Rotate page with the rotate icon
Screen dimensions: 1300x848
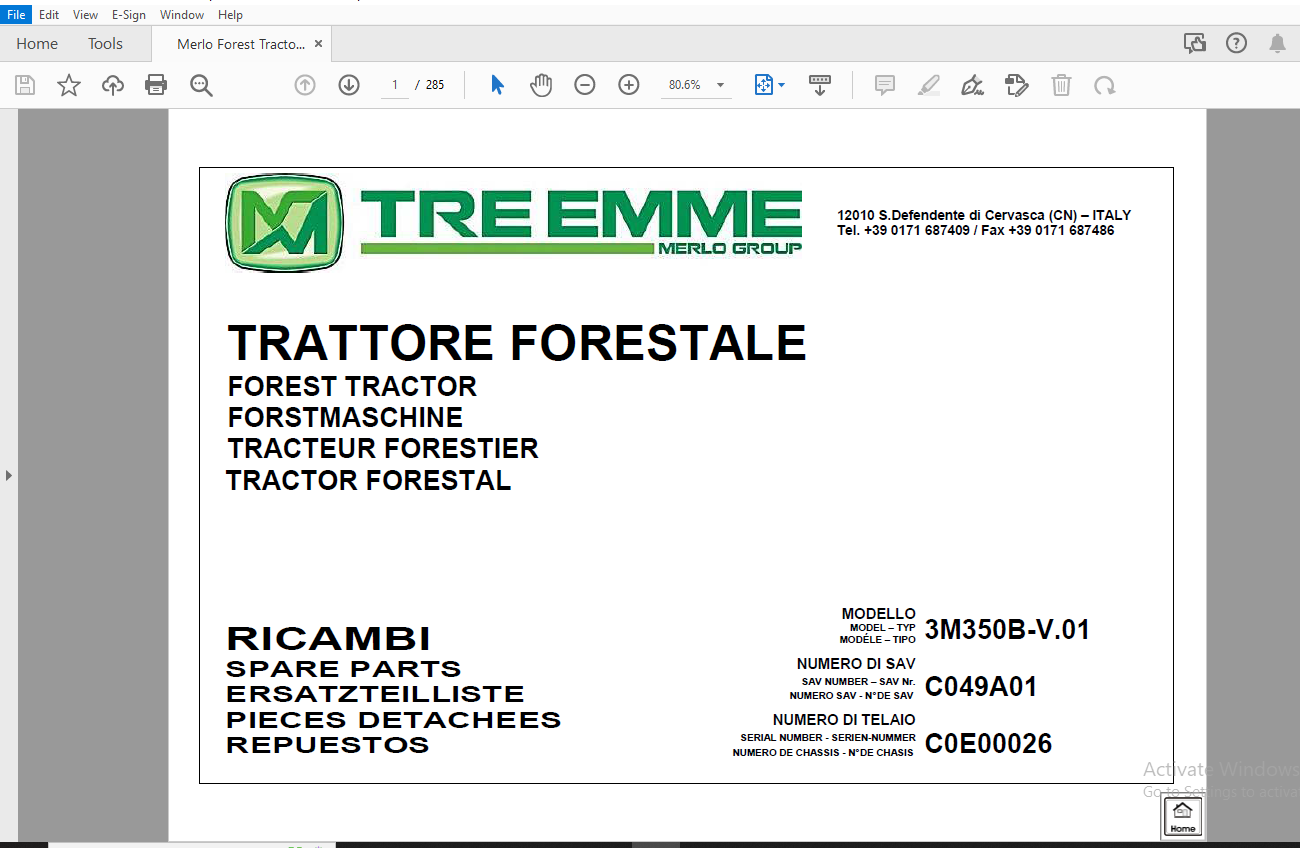(1104, 86)
